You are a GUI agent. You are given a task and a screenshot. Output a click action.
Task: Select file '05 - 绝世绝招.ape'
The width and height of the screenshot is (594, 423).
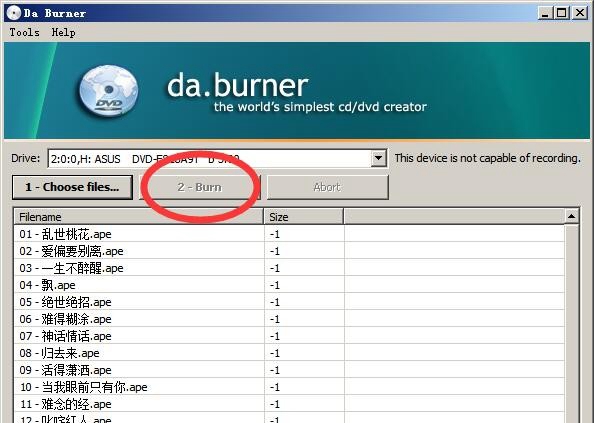[x=65, y=302]
